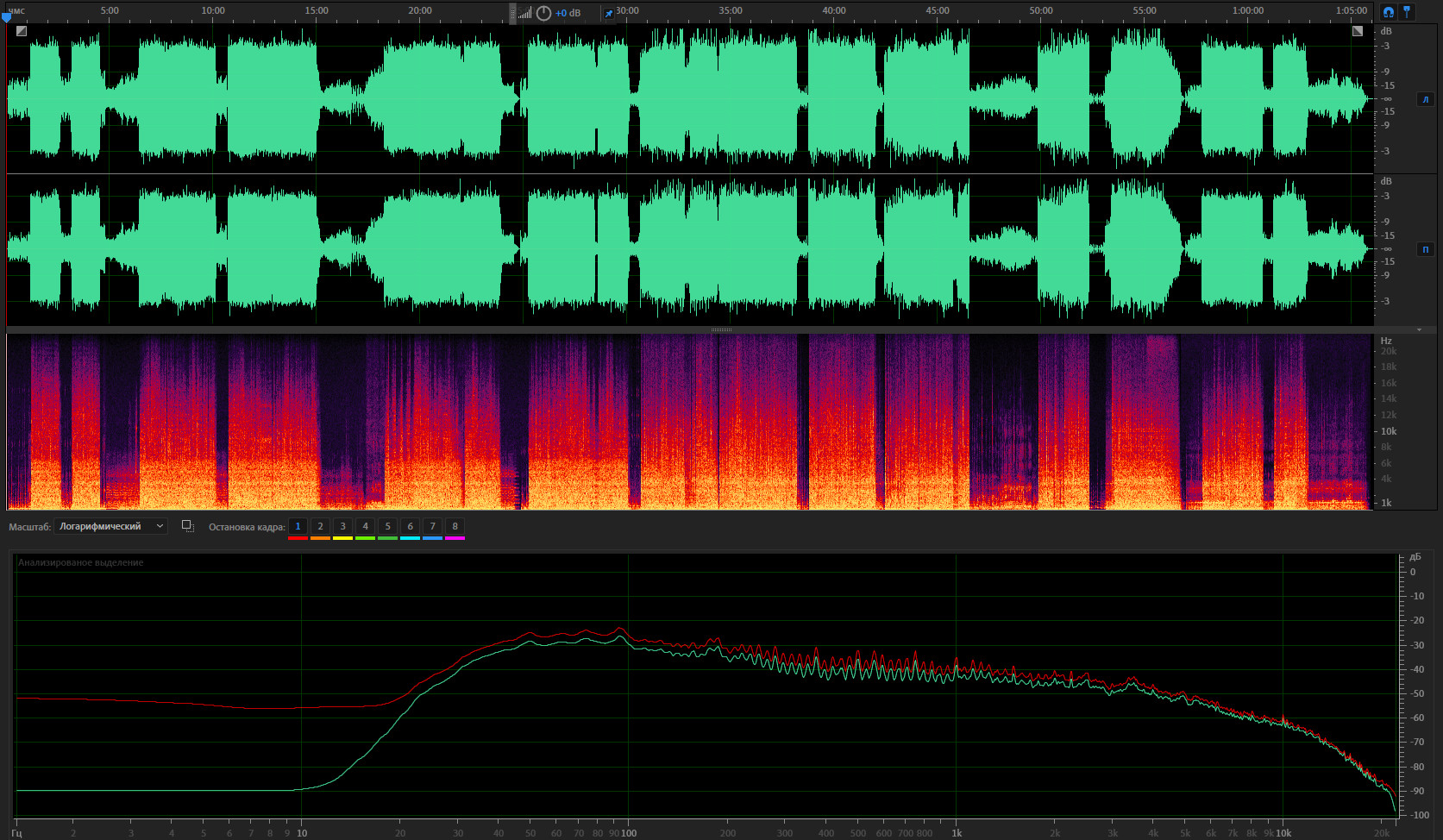Select freeze frame button 4

[365, 526]
